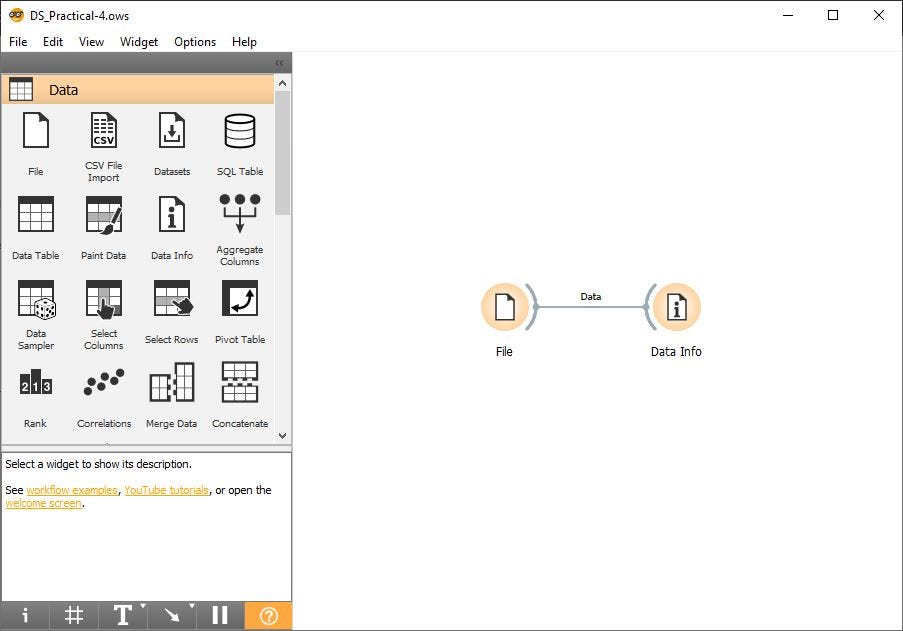Open the View menu
Screen dimensions: 903x631
pyautogui.click(x=91, y=41)
